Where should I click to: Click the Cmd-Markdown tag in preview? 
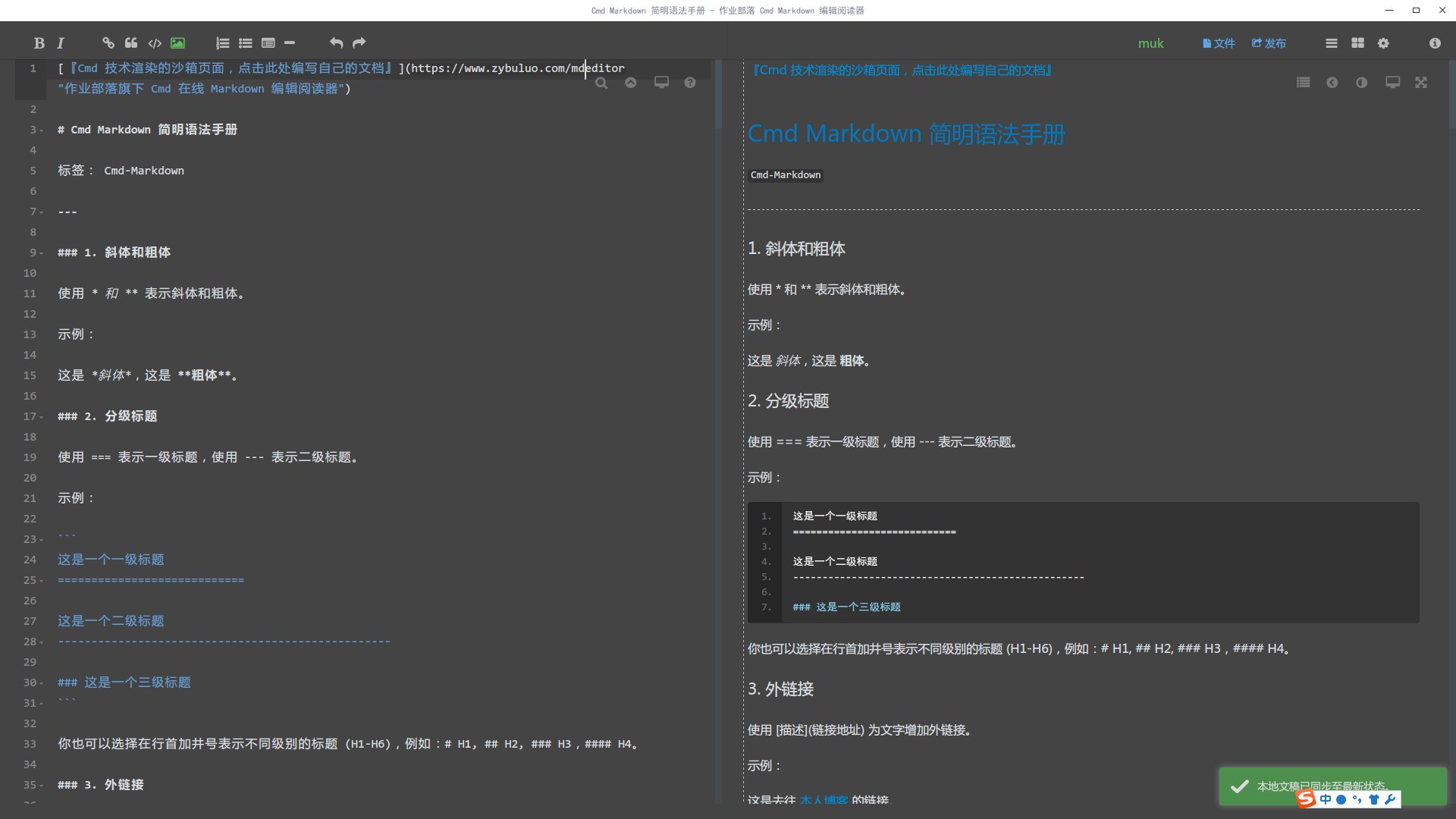786,175
